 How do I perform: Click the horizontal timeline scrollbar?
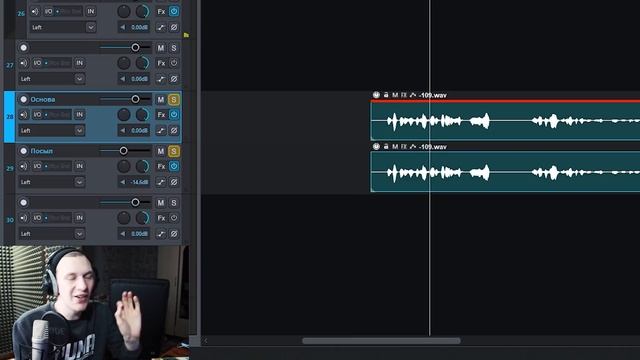(x=381, y=341)
